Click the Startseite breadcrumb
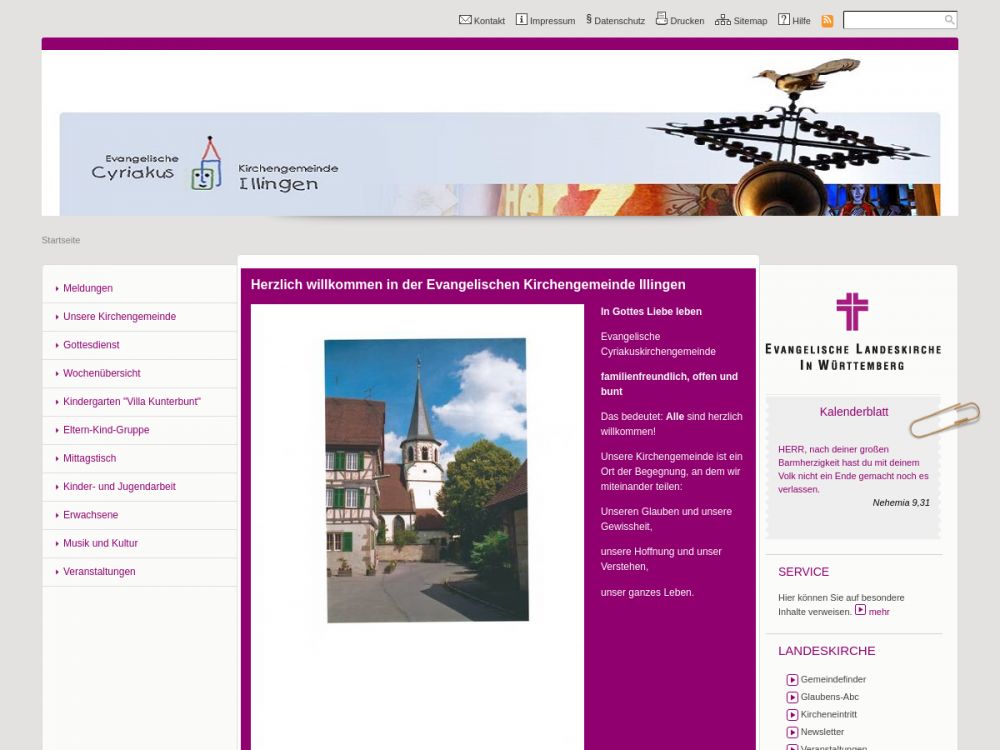Screen dimensions: 1000x750 point(61,240)
